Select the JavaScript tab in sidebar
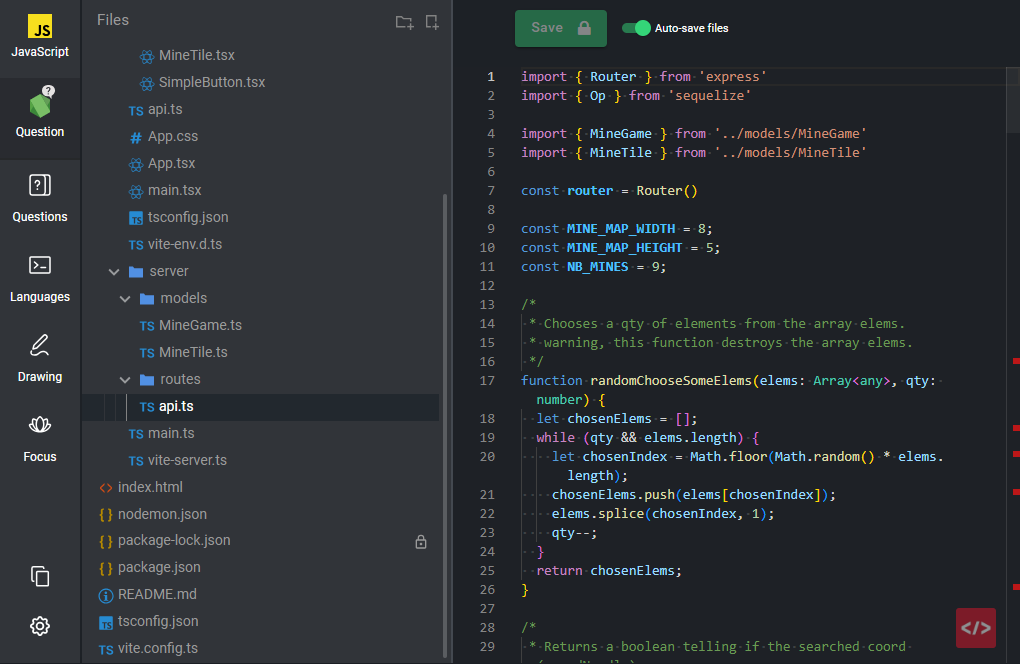Screen dimensions: 1020x664 coord(40,38)
